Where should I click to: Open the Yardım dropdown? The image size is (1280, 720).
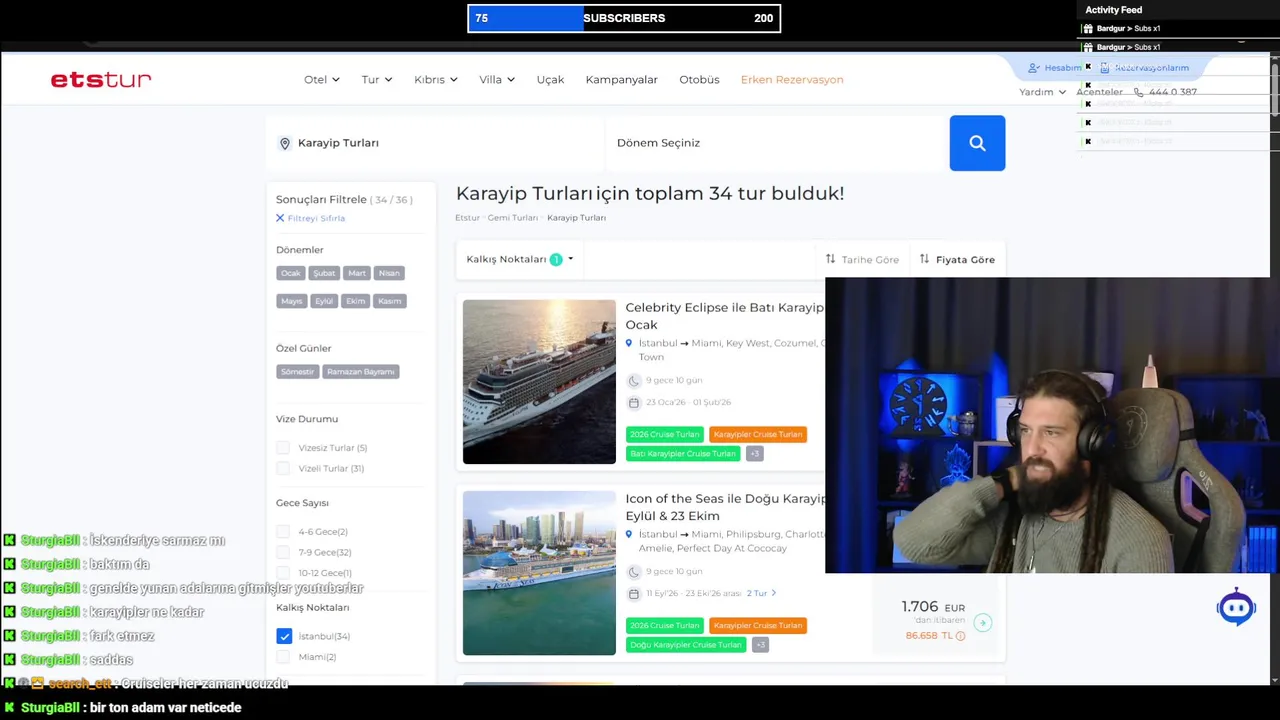[1042, 92]
